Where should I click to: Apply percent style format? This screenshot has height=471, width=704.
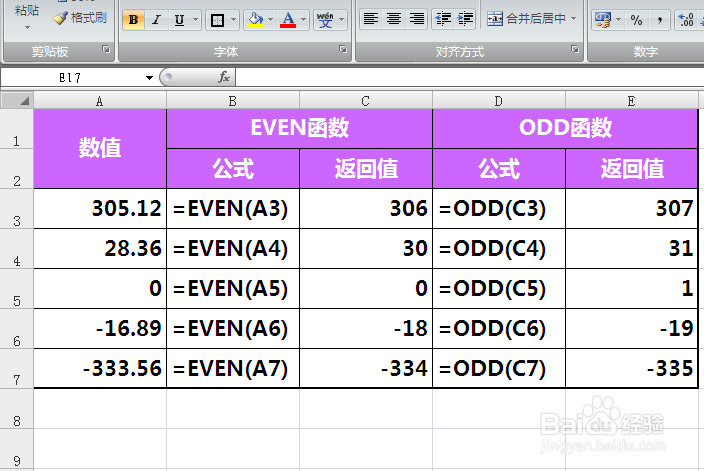(636, 20)
